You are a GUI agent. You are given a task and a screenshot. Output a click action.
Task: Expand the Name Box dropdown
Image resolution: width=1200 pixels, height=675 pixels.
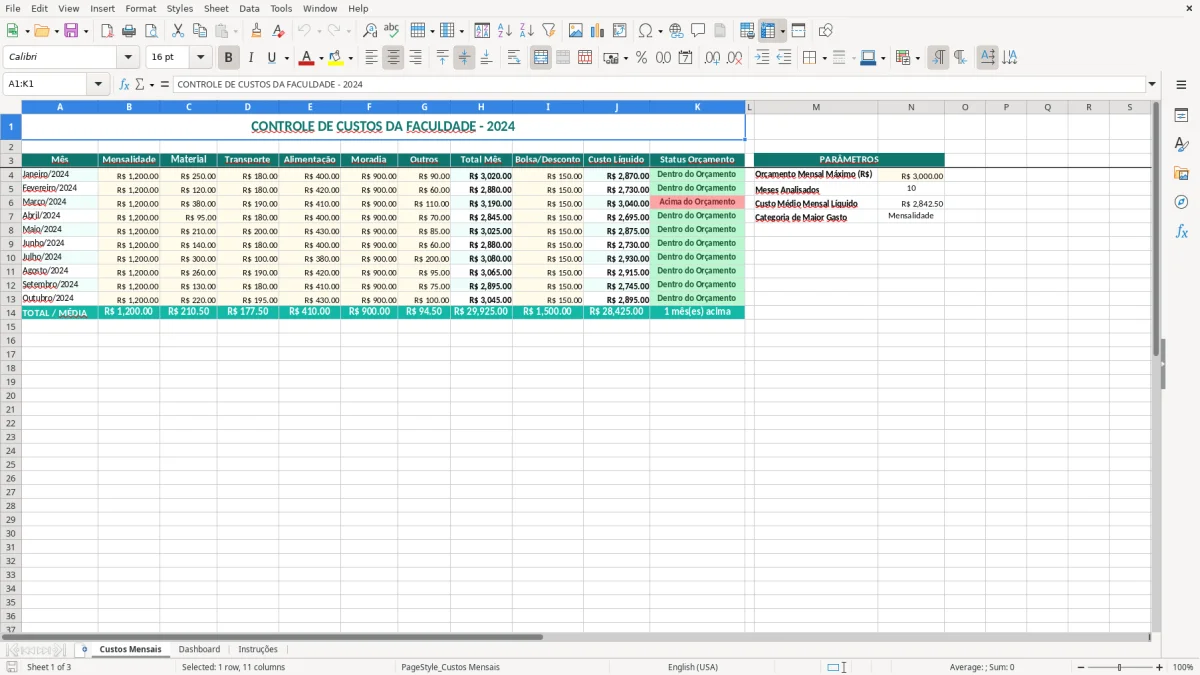[98, 84]
